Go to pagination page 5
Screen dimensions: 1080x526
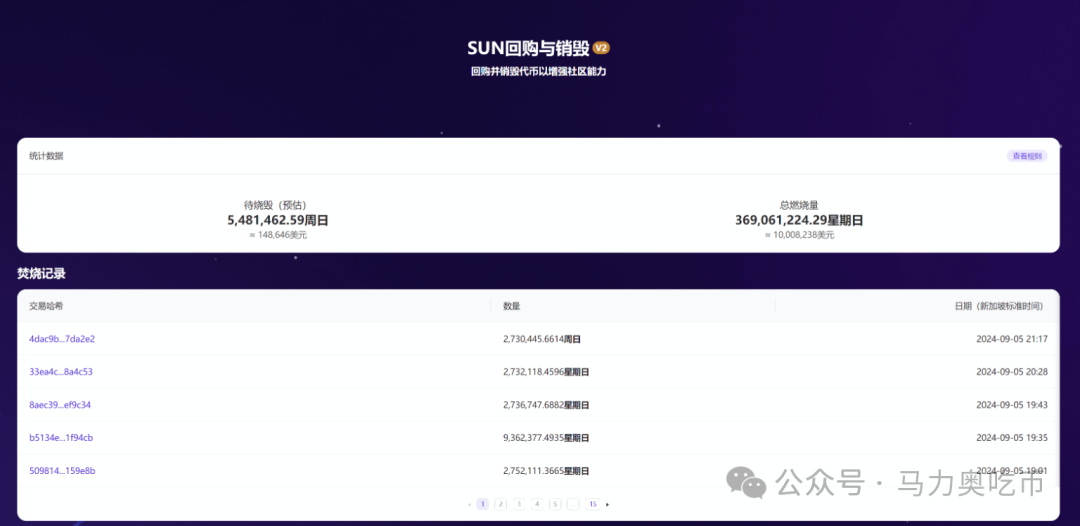555,504
